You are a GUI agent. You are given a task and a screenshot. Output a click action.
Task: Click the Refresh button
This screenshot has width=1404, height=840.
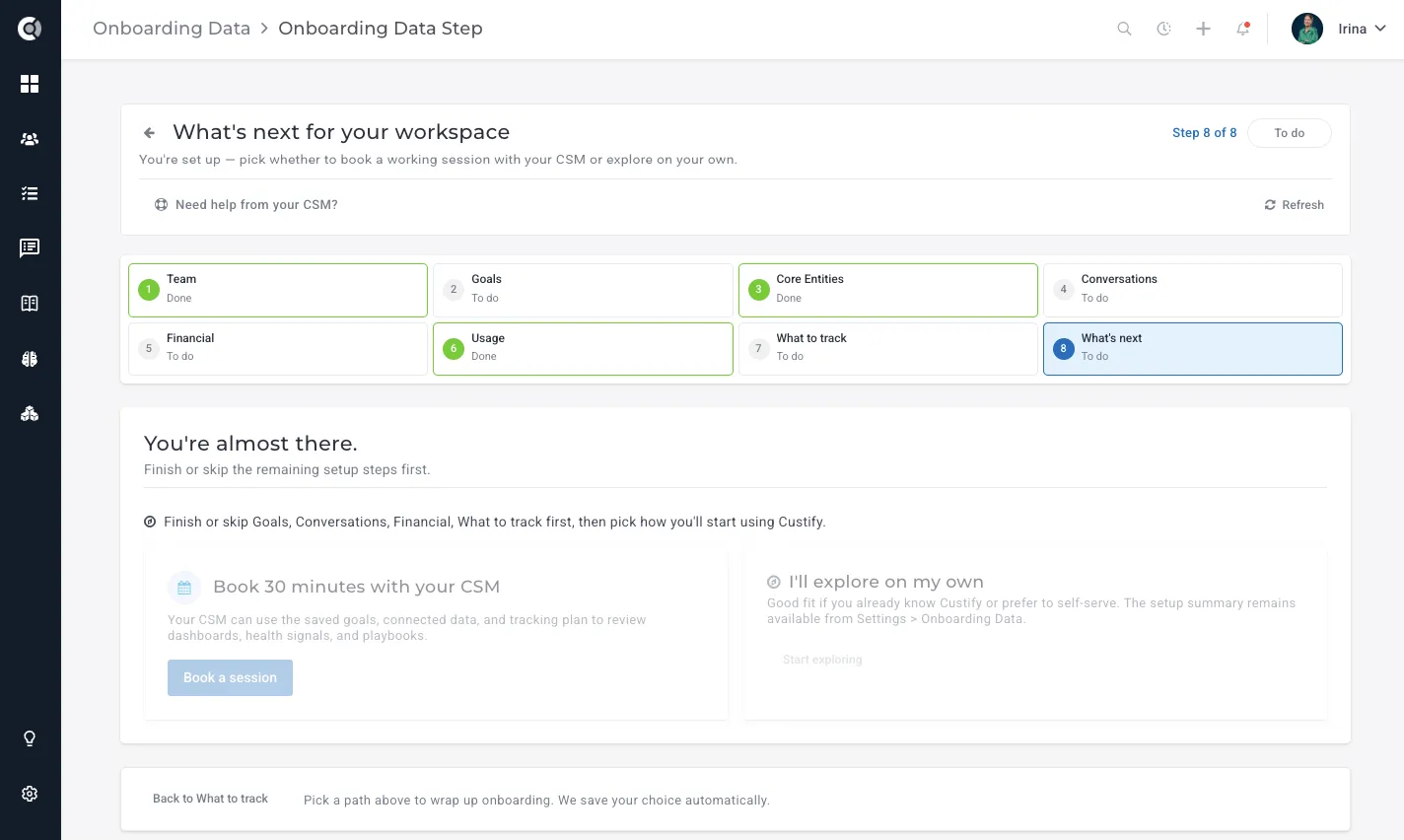pos(1295,205)
